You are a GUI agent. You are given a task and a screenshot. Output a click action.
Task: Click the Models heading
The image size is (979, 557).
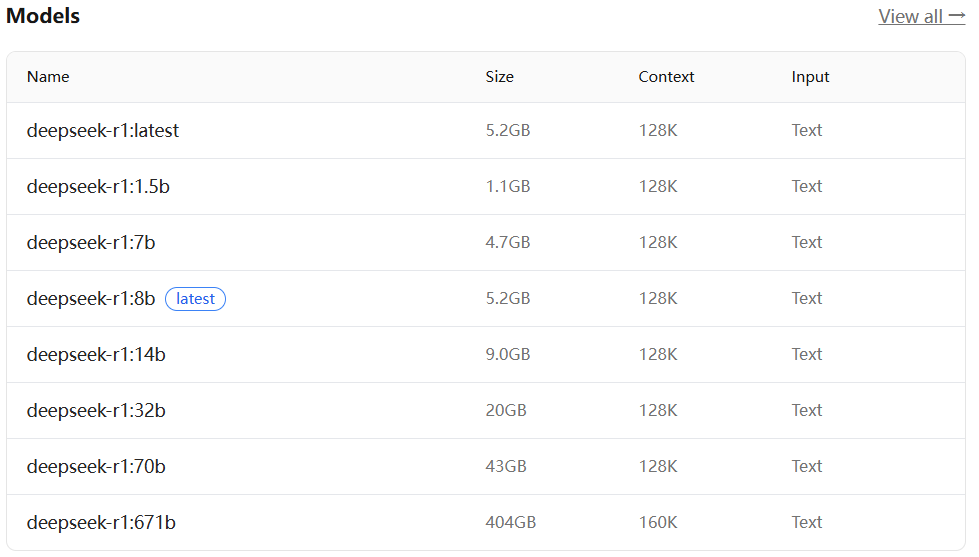[43, 16]
